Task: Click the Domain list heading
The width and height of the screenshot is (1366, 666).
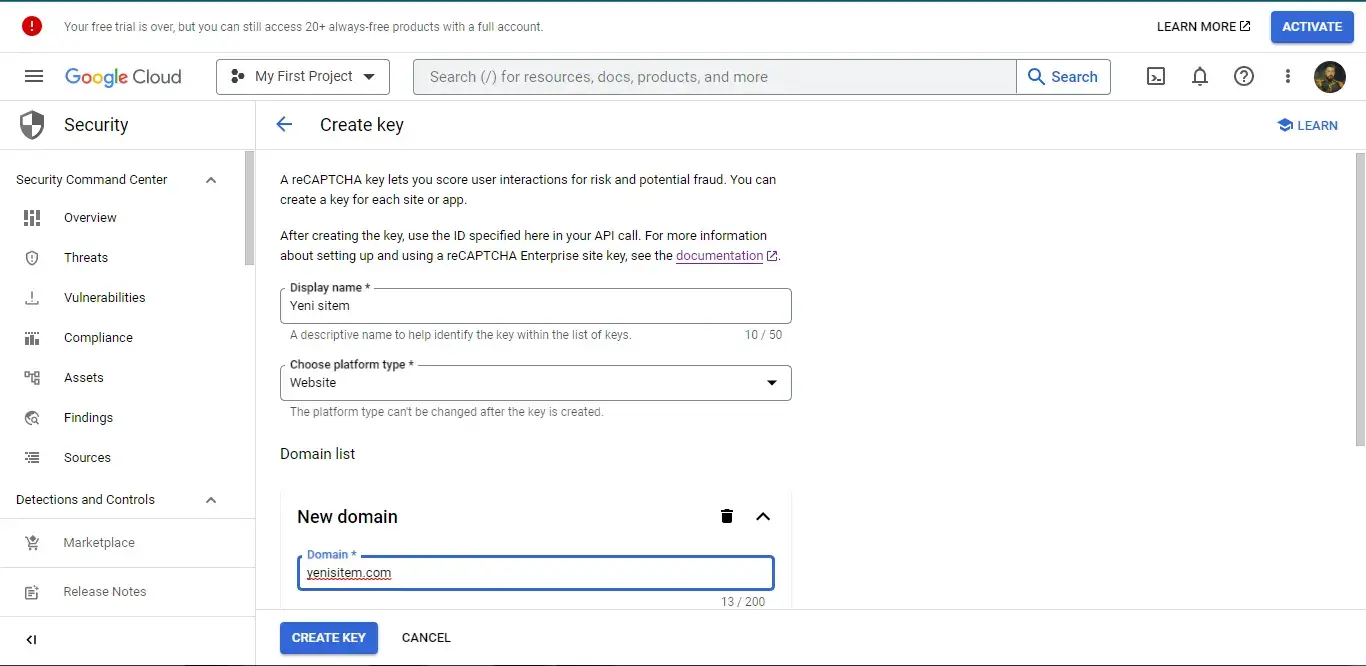Action: tap(317, 454)
